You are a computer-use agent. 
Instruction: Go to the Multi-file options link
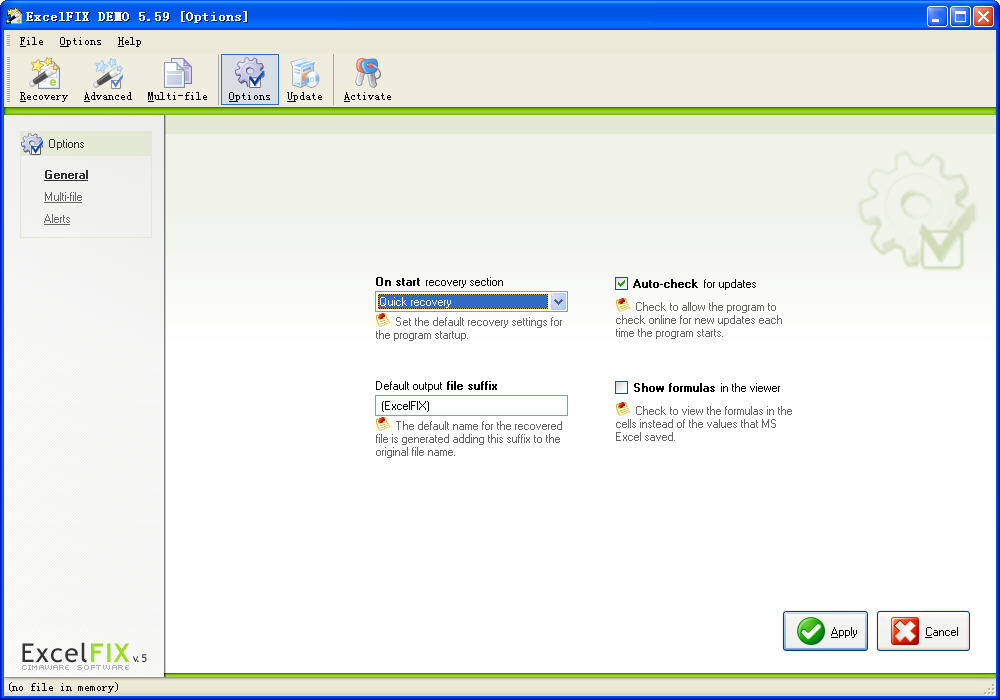[63, 197]
